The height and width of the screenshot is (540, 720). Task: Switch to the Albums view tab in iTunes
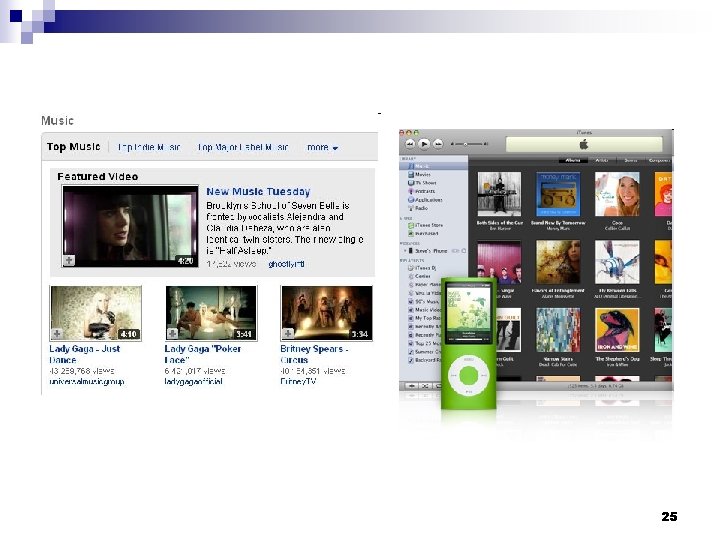tap(573, 160)
